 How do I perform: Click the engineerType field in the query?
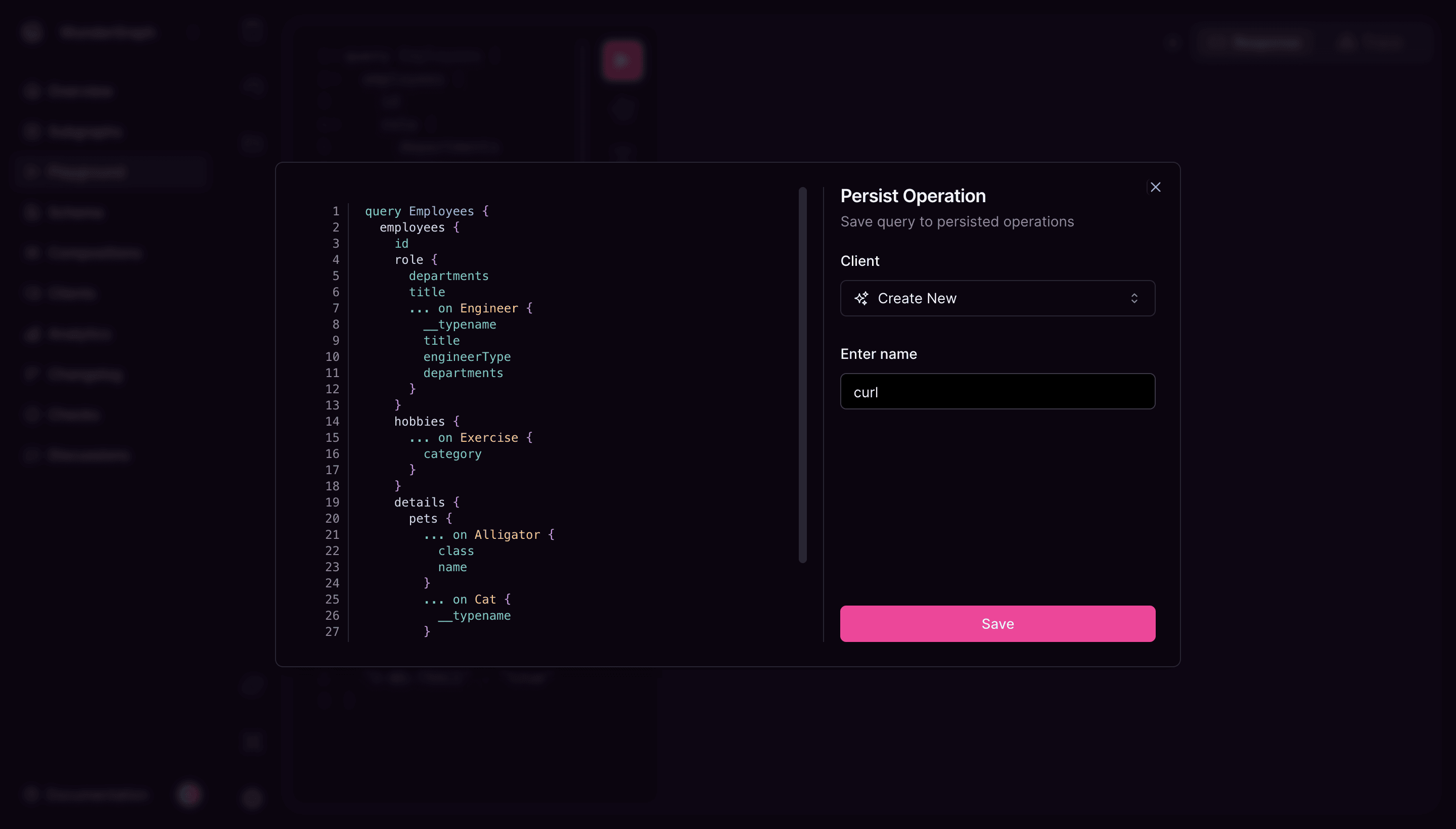coord(467,356)
